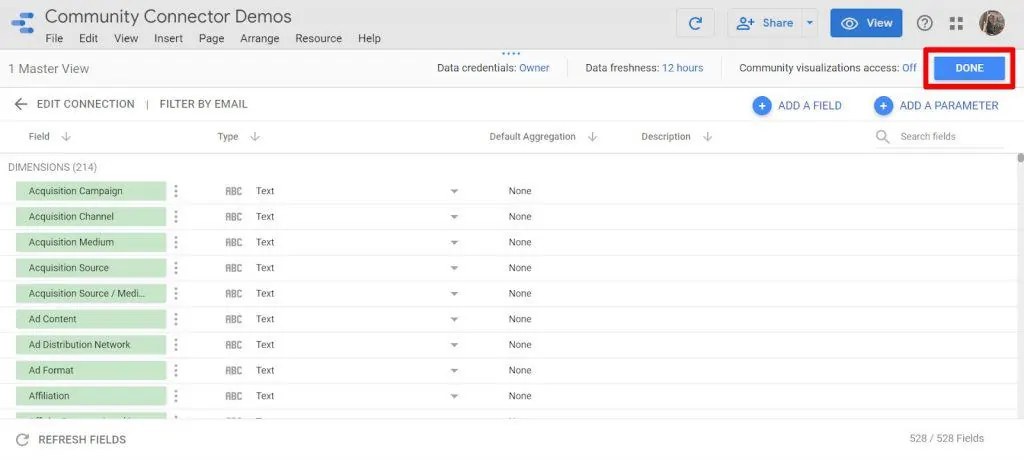The width and height of the screenshot is (1024, 459).
Task: Click the plus icon for Add a Field
Action: pyautogui.click(x=761, y=106)
